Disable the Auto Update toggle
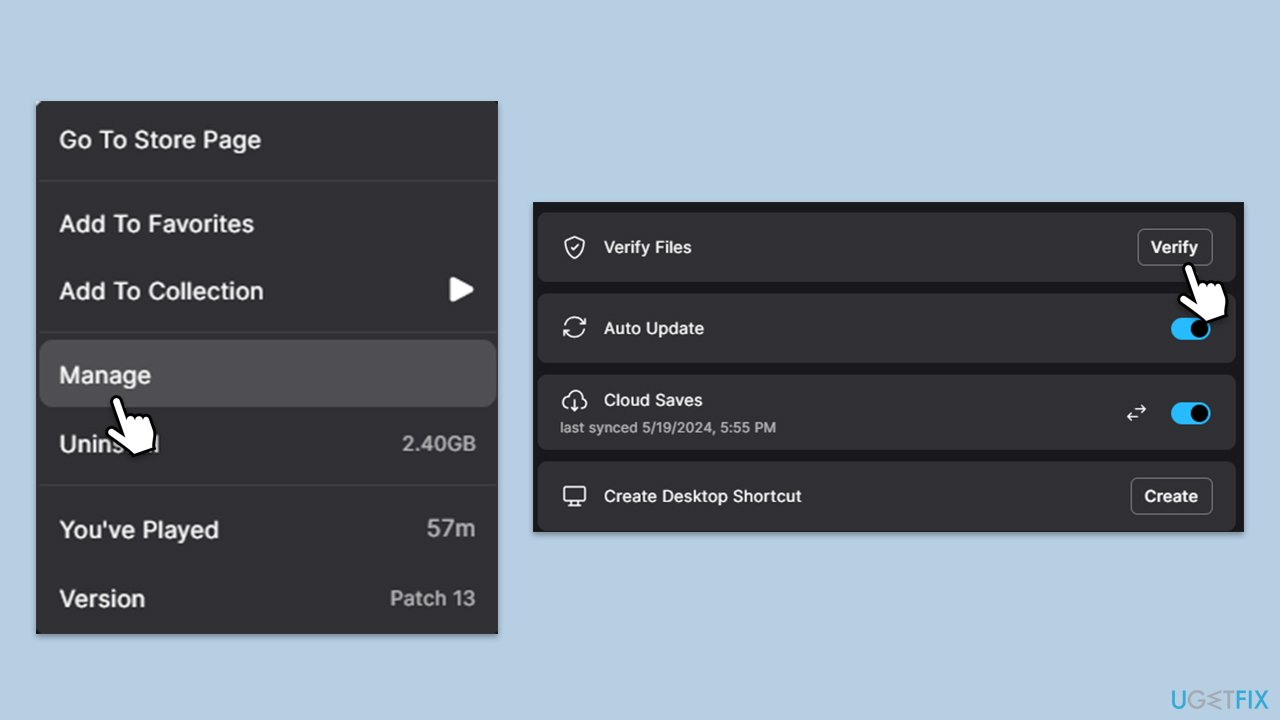Viewport: 1280px width, 720px height. (1190, 329)
